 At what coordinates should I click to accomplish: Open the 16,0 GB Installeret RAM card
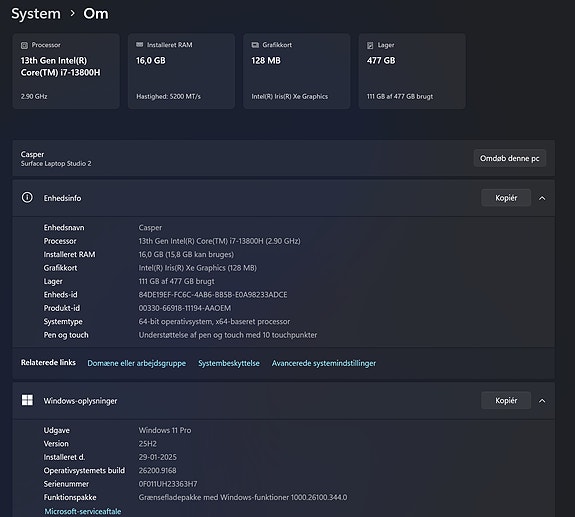coord(182,71)
